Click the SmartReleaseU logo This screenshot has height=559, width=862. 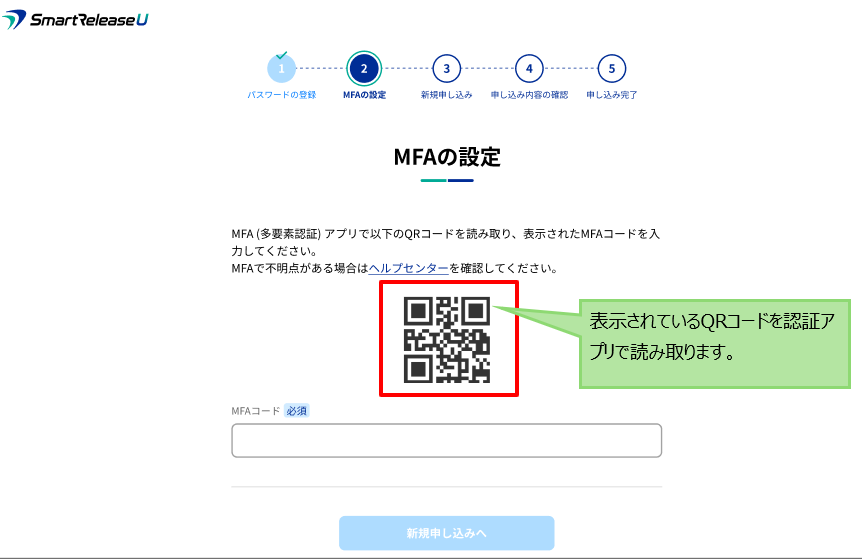(x=76, y=20)
